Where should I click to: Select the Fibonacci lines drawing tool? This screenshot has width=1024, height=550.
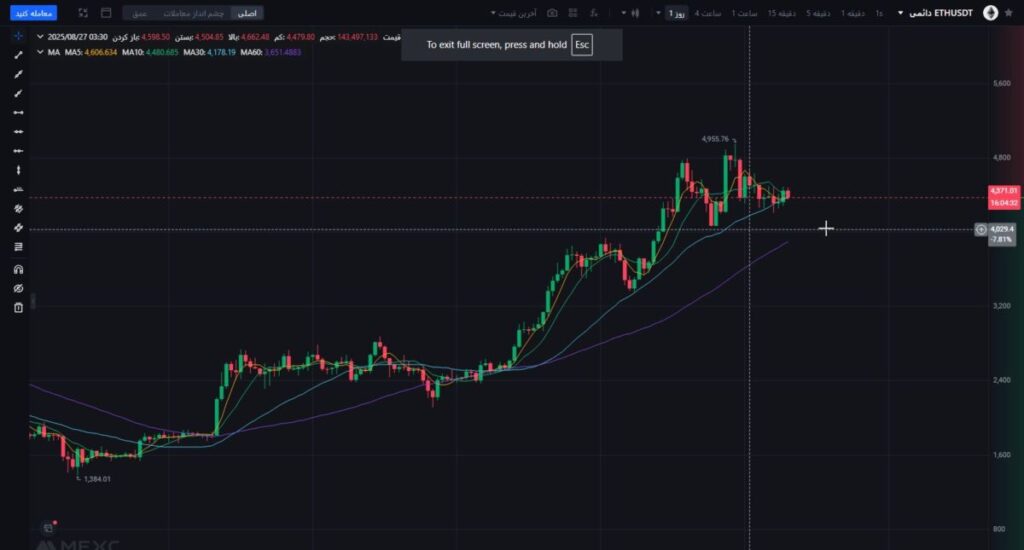(x=18, y=248)
